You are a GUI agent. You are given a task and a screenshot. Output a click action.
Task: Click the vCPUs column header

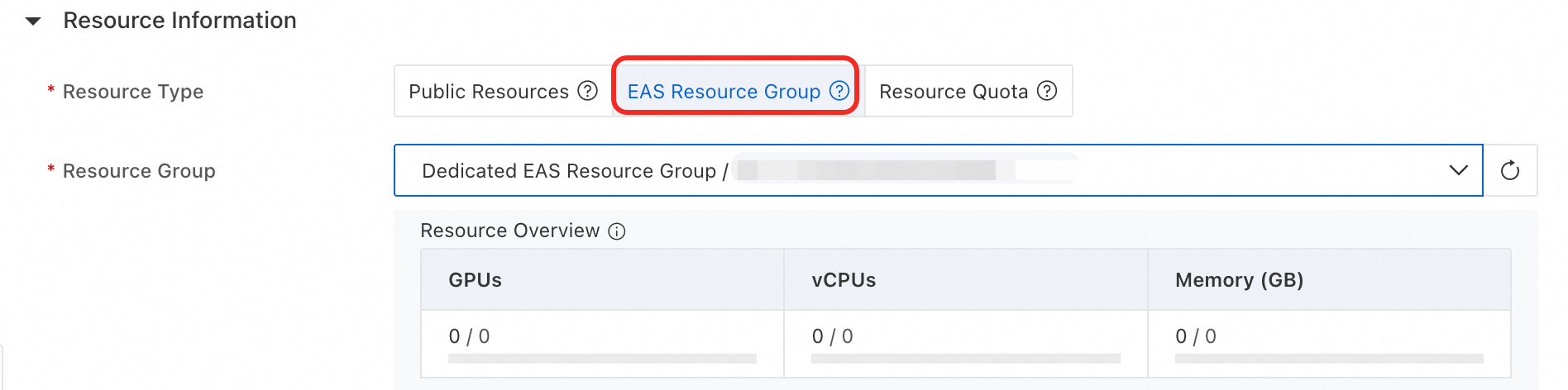pyautogui.click(x=844, y=280)
